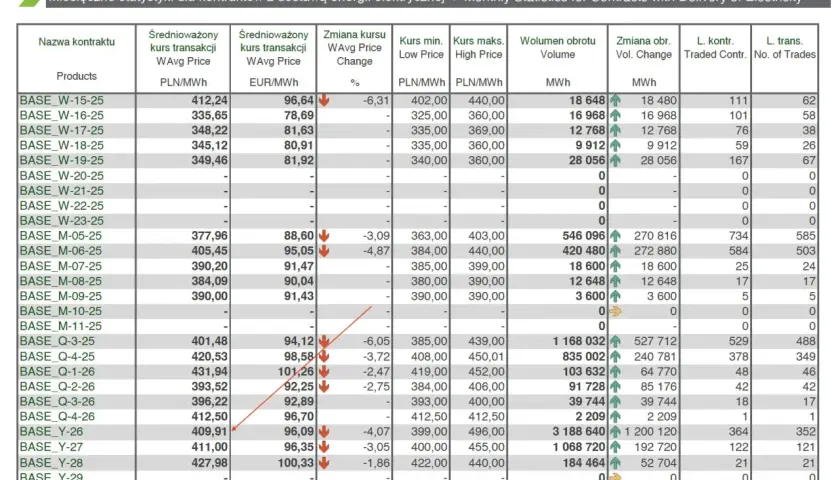Click the "Zmiana obr. Vol. Change" header
The image size is (840, 480).
tap(643, 48)
